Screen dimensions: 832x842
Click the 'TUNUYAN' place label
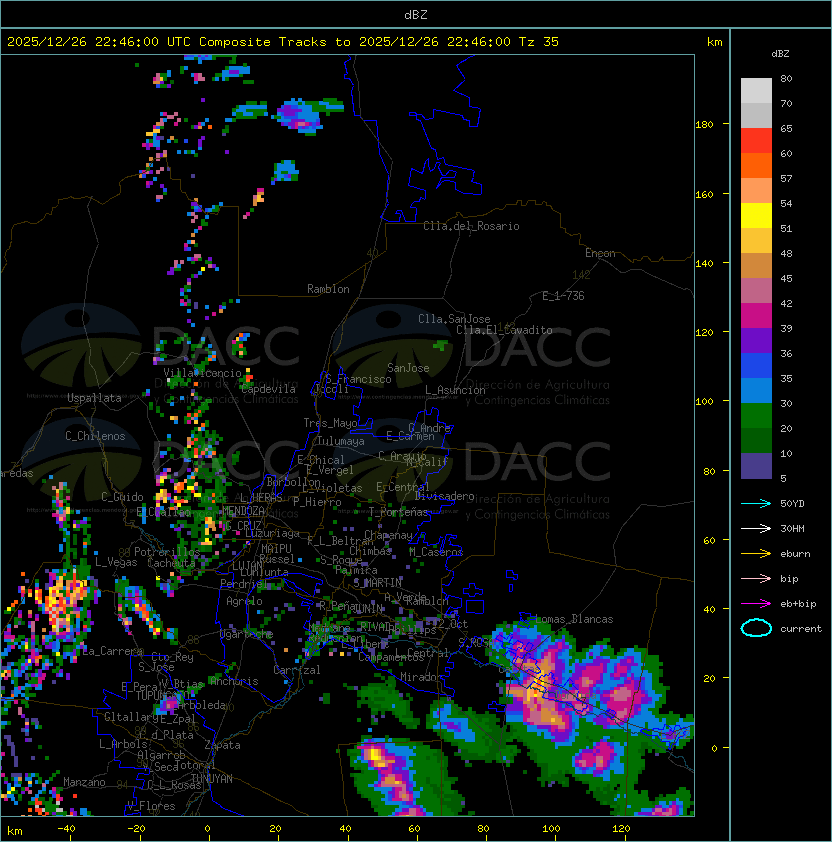[x=212, y=779]
